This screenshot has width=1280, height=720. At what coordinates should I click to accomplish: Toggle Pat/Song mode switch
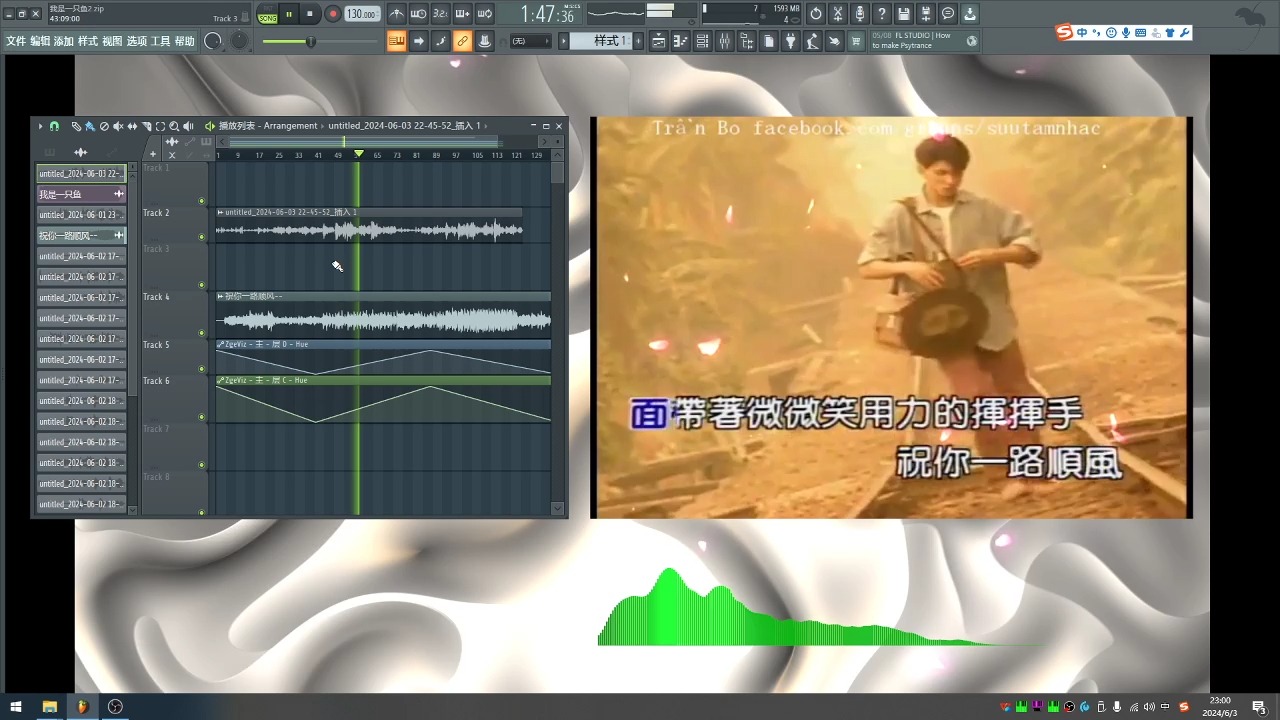267,14
